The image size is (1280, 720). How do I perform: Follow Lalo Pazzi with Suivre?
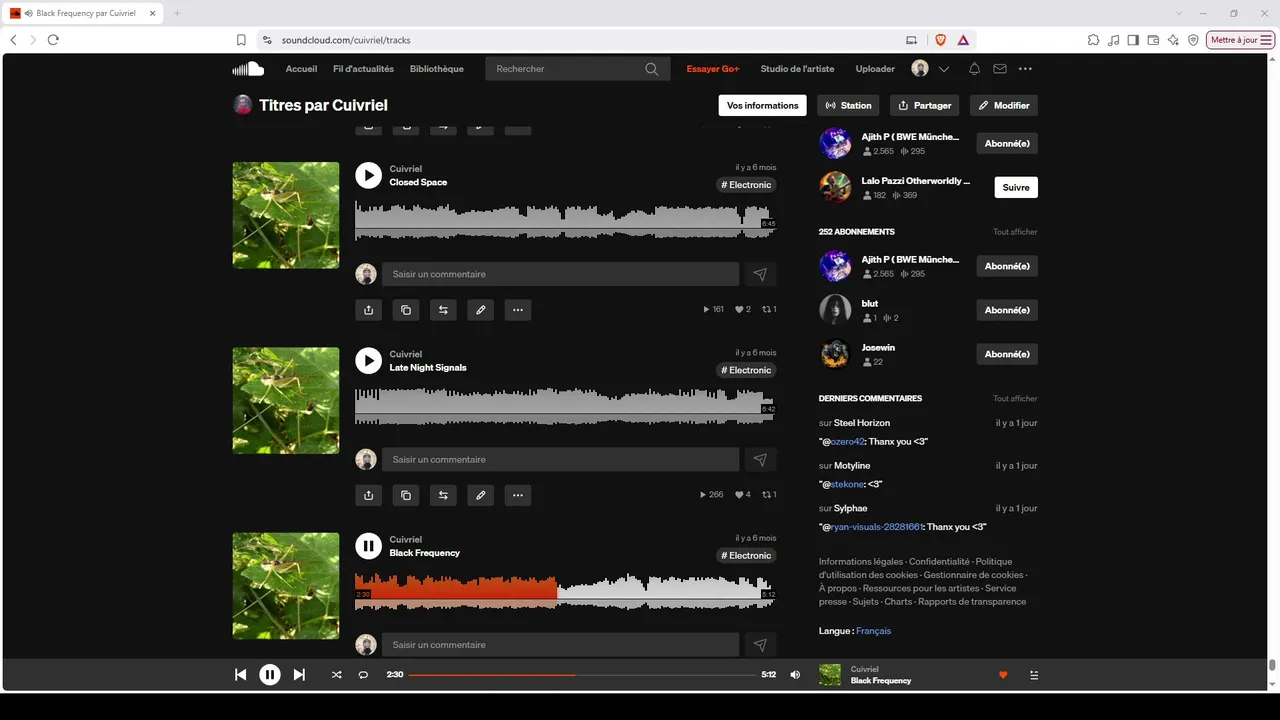1016,187
